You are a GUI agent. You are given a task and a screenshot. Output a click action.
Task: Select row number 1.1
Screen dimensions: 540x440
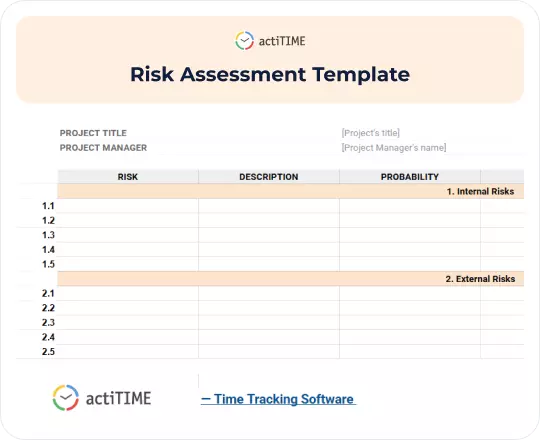coord(48,206)
